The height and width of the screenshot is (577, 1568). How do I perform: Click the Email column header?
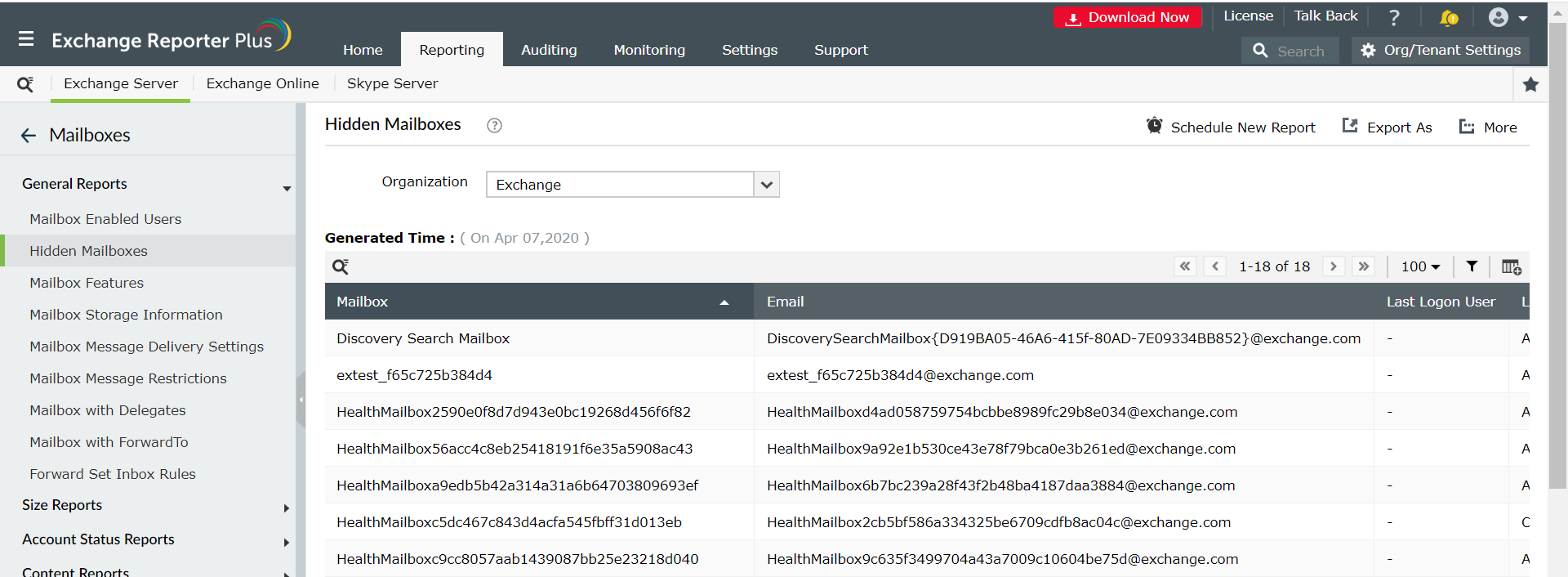coord(1063,302)
